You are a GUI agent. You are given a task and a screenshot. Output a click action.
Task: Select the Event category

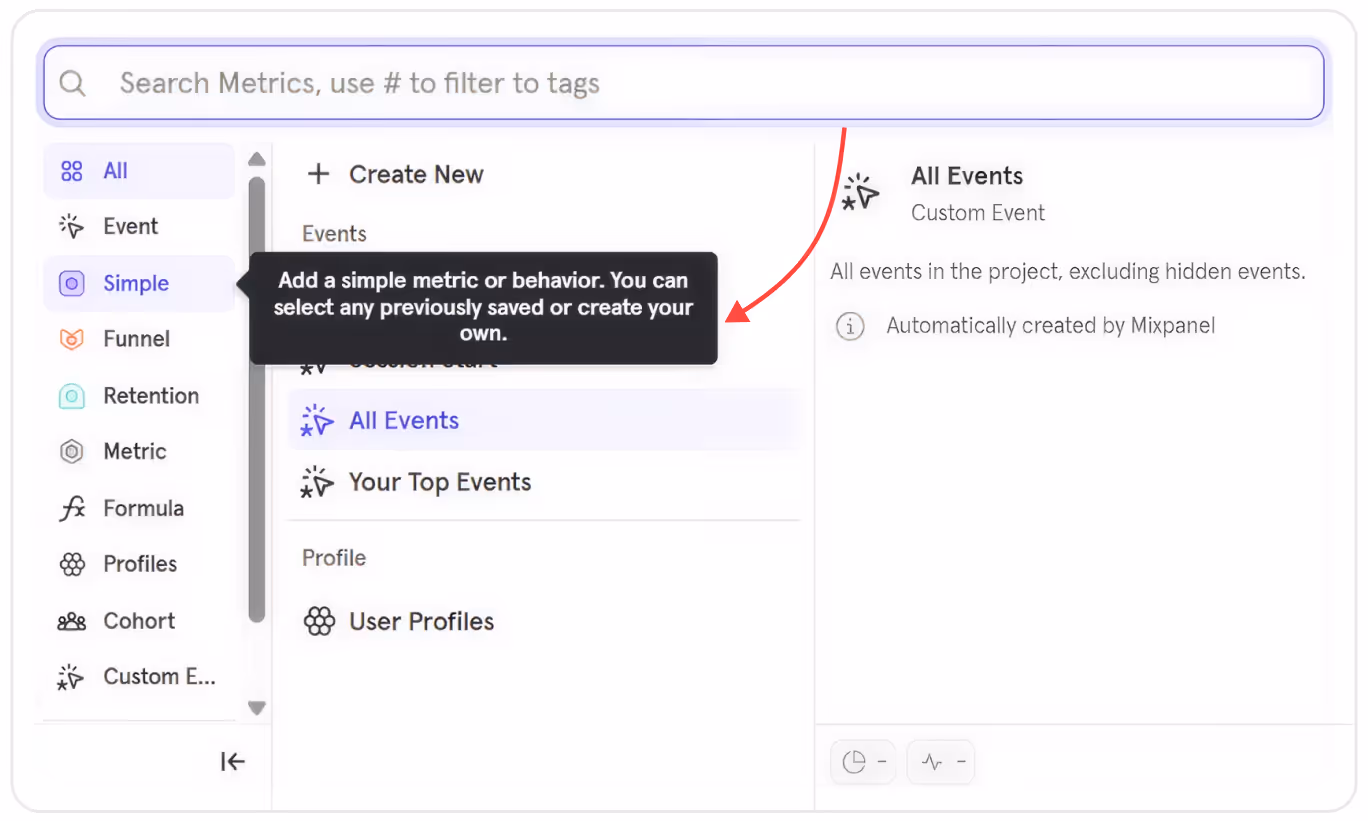click(x=139, y=226)
